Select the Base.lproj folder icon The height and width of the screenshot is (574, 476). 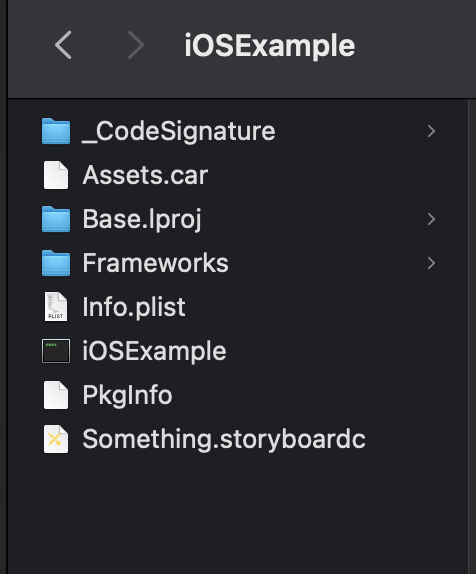(56, 219)
